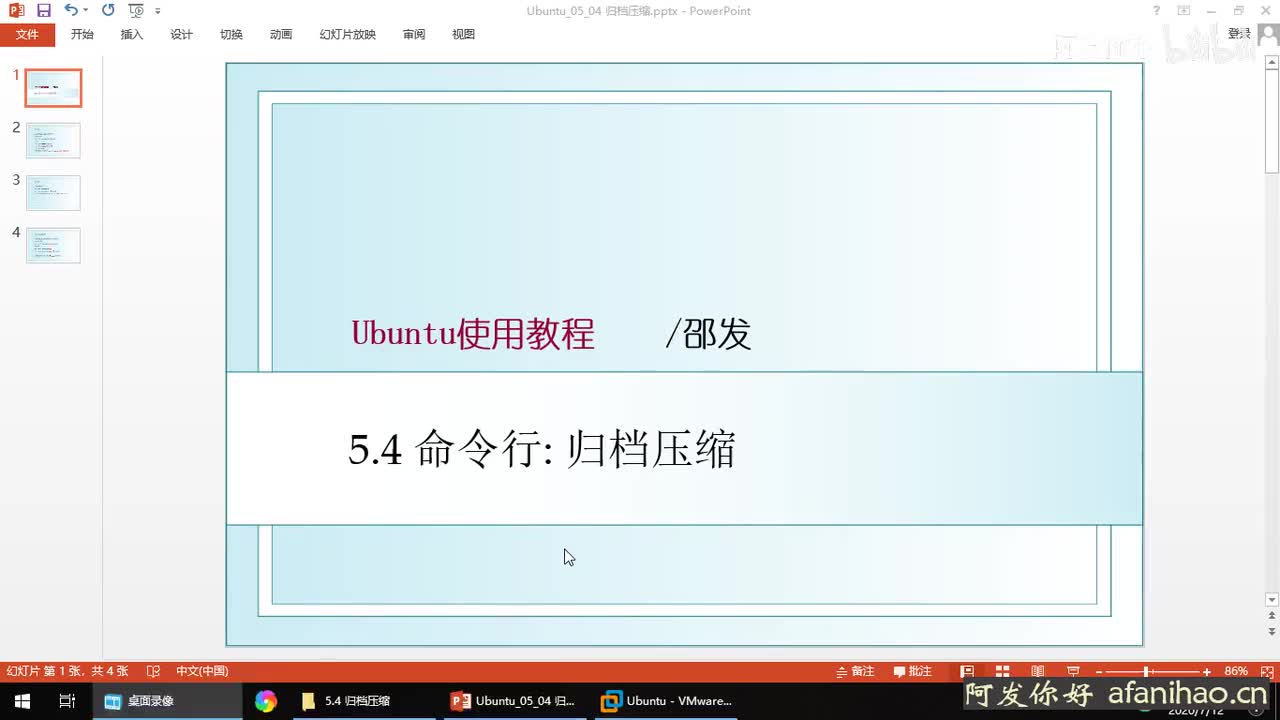Undo the last action

[70, 11]
